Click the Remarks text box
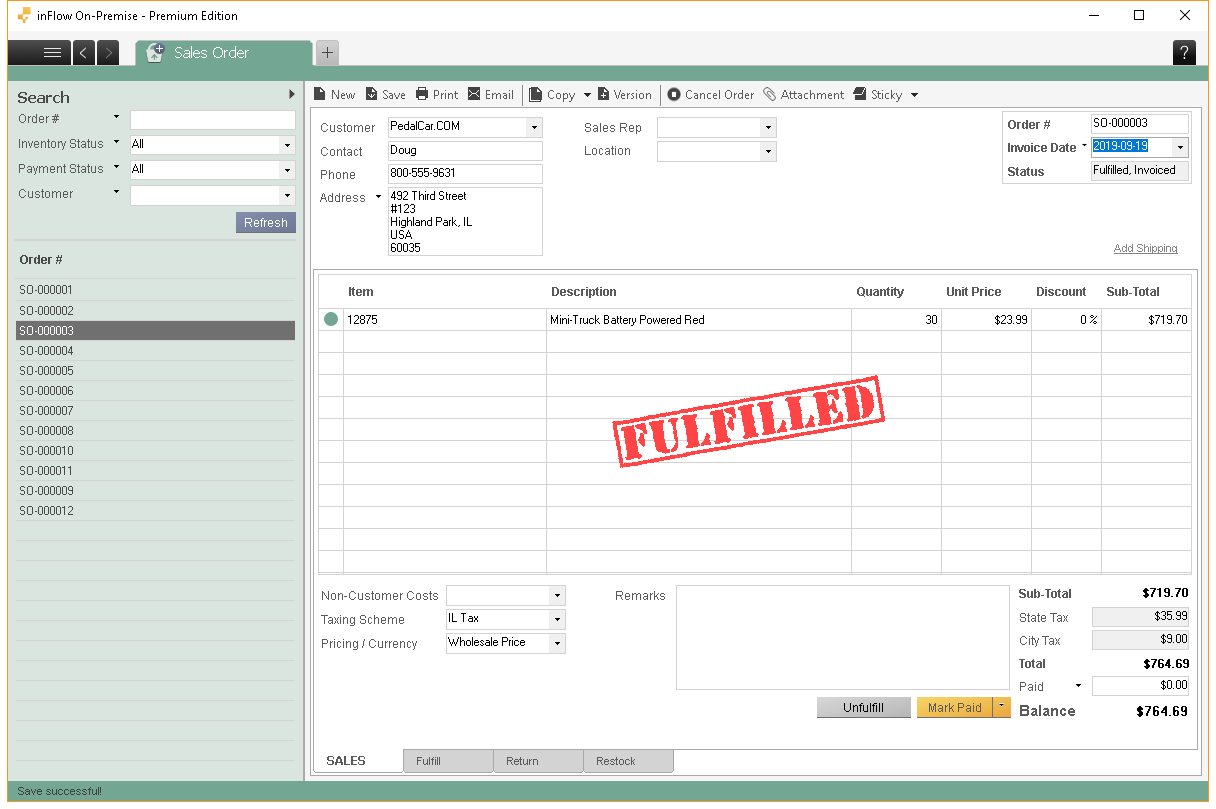Screen dimensions: 1216x809 click(x=843, y=638)
